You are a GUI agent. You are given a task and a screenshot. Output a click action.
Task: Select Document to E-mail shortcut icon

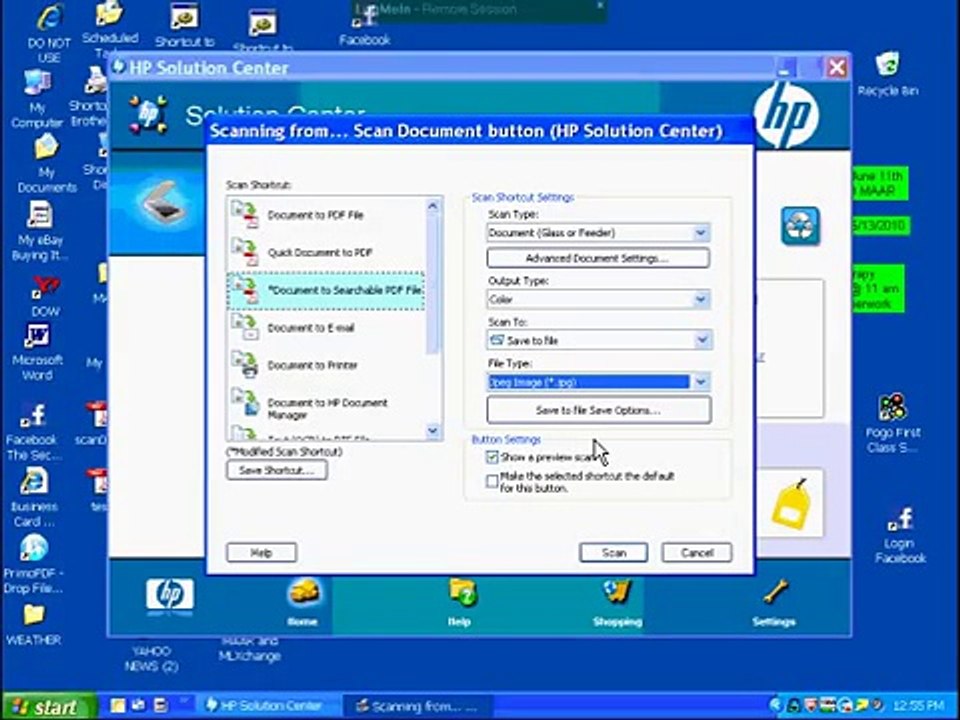(246, 328)
